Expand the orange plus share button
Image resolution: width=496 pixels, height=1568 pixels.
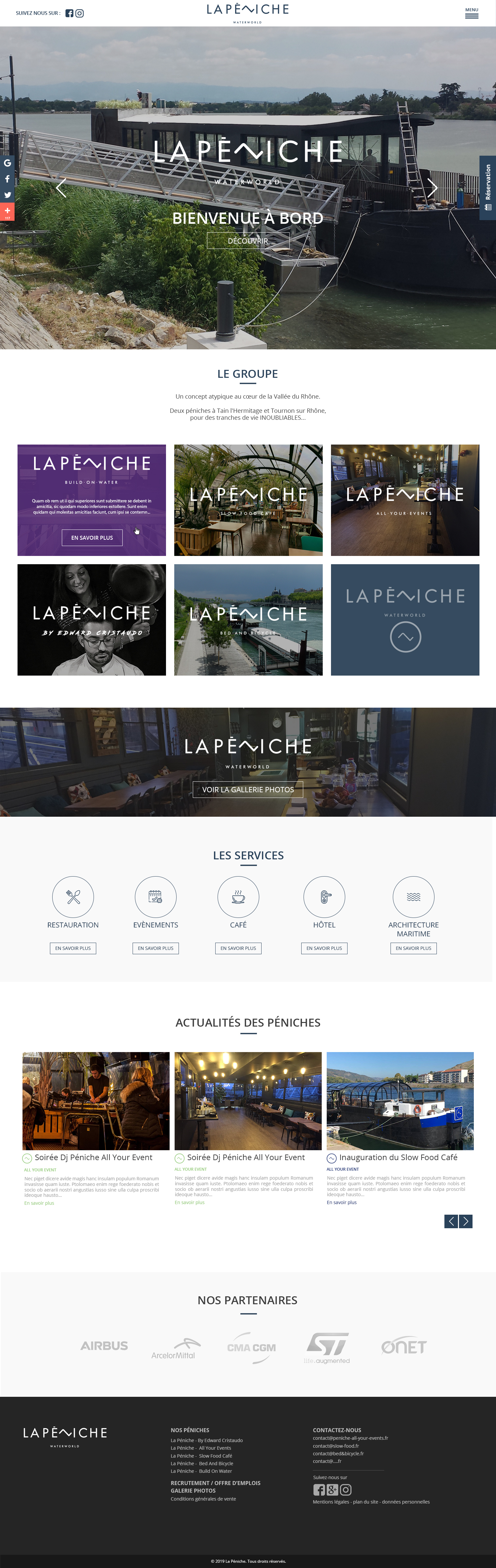click(7, 212)
